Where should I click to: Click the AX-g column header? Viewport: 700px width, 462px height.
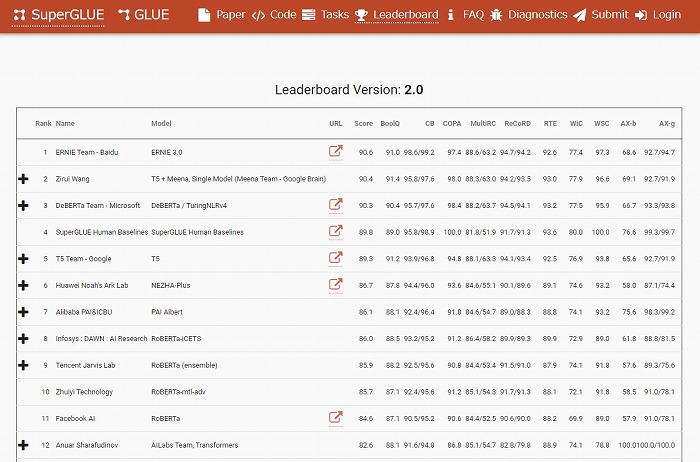pyautogui.click(x=667, y=124)
